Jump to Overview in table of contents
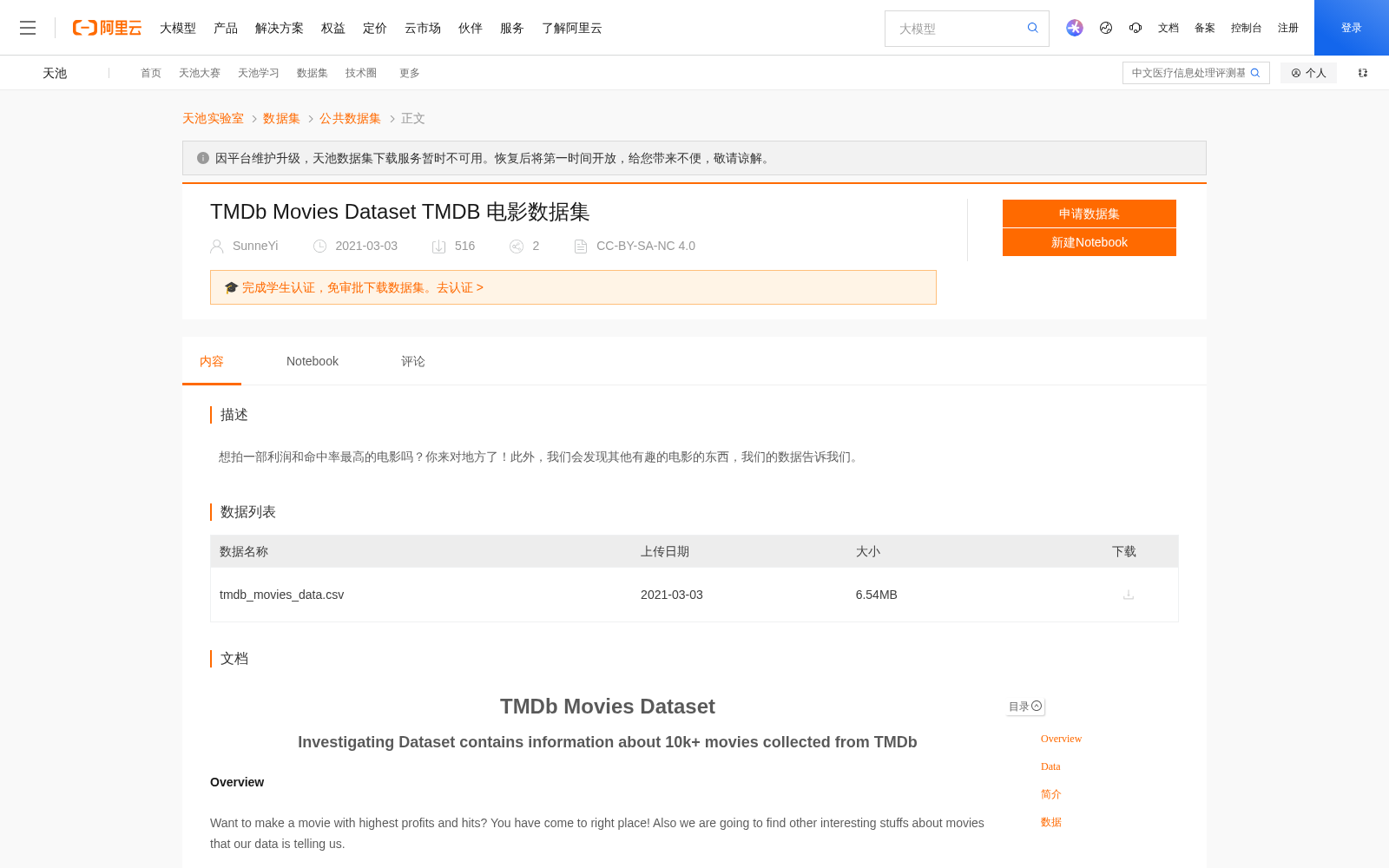The height and width of the screenshot is (868, 1389). coord(1061,739)
